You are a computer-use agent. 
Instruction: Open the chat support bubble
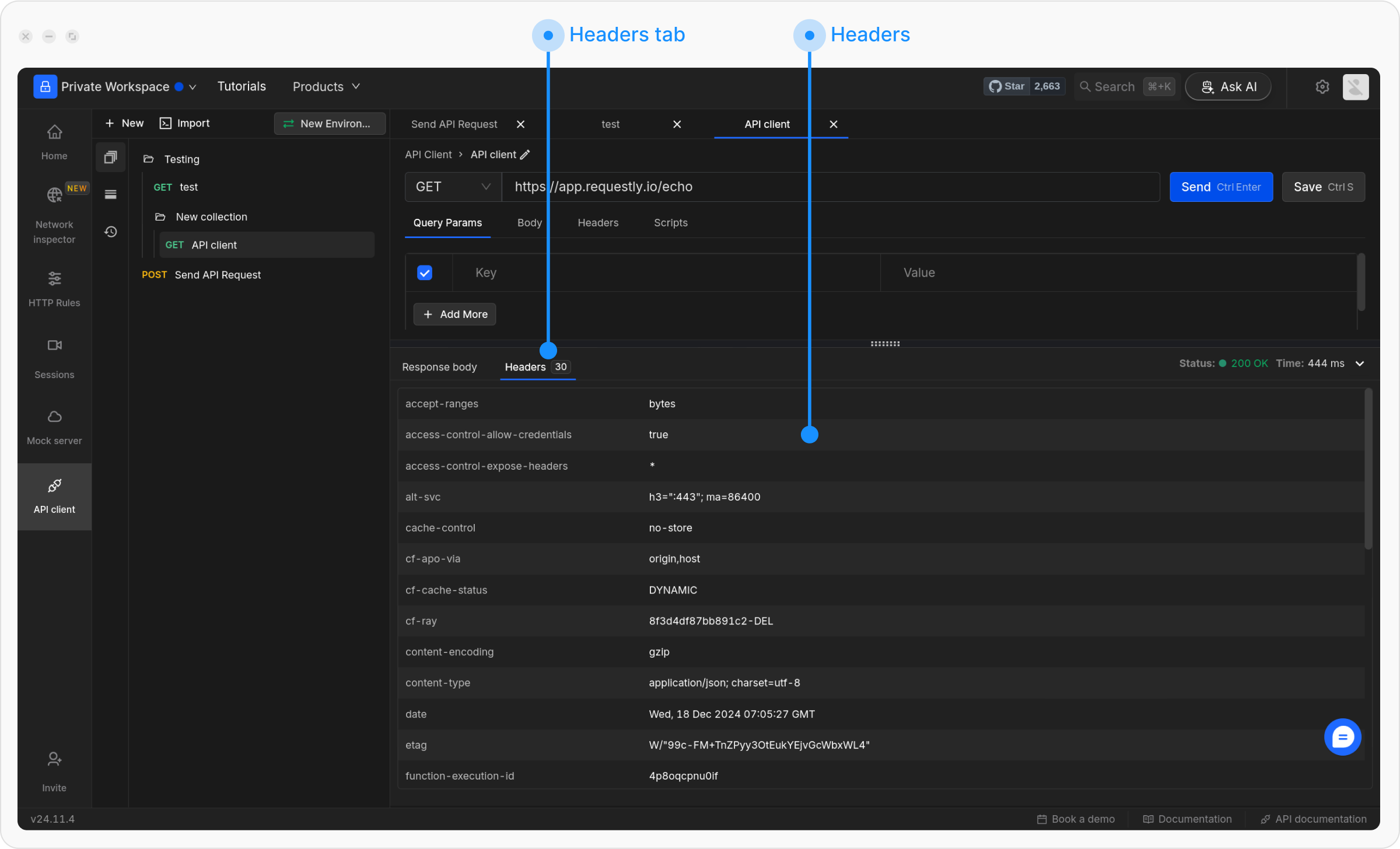1342,736
